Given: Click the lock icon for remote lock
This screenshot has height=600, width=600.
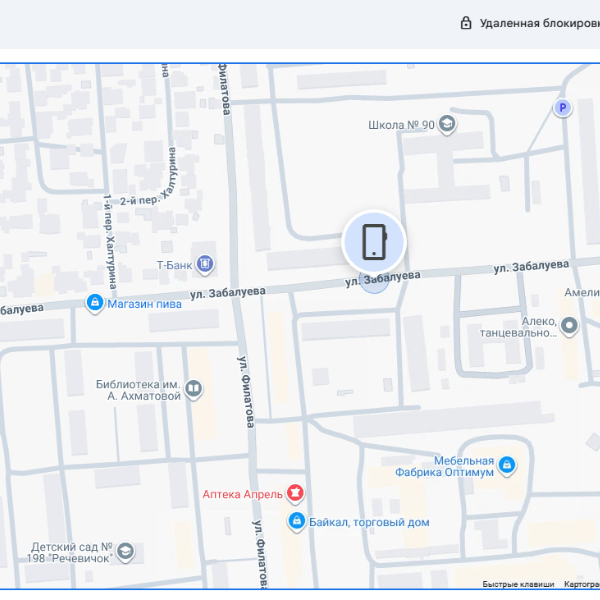Looking at the screenshot, I should (466, 23).
